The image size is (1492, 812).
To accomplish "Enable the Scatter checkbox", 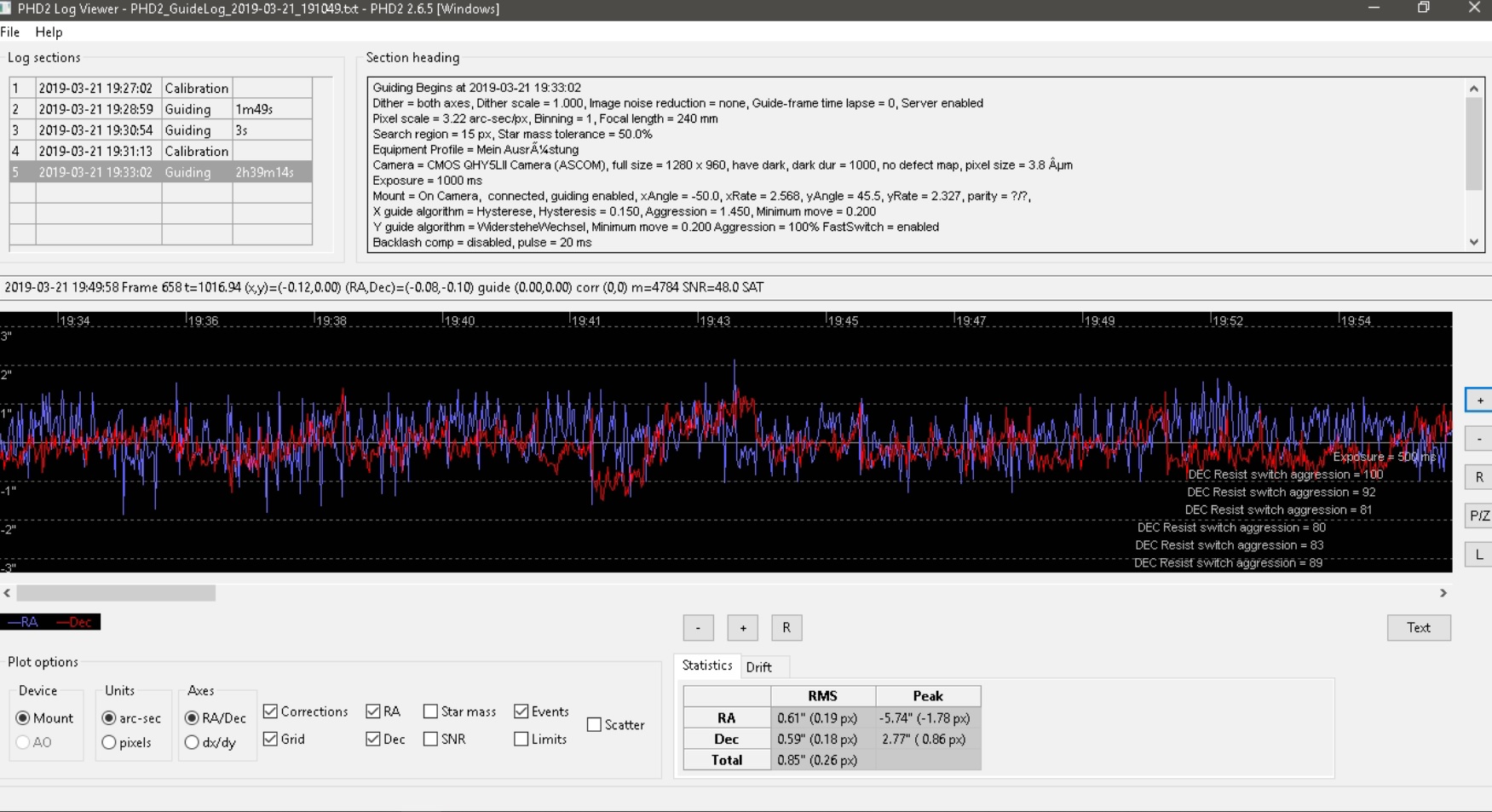I will pos(594,725).
